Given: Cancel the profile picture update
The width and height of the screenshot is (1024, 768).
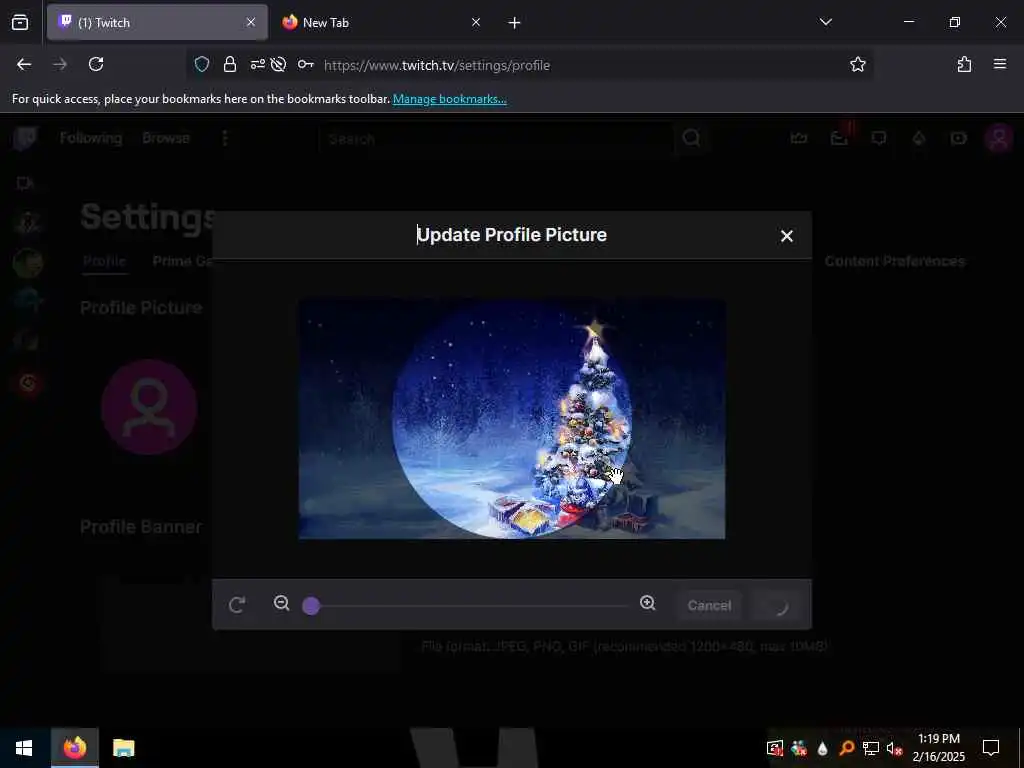Looking at the screenshot, I should [x=709, y=605].
